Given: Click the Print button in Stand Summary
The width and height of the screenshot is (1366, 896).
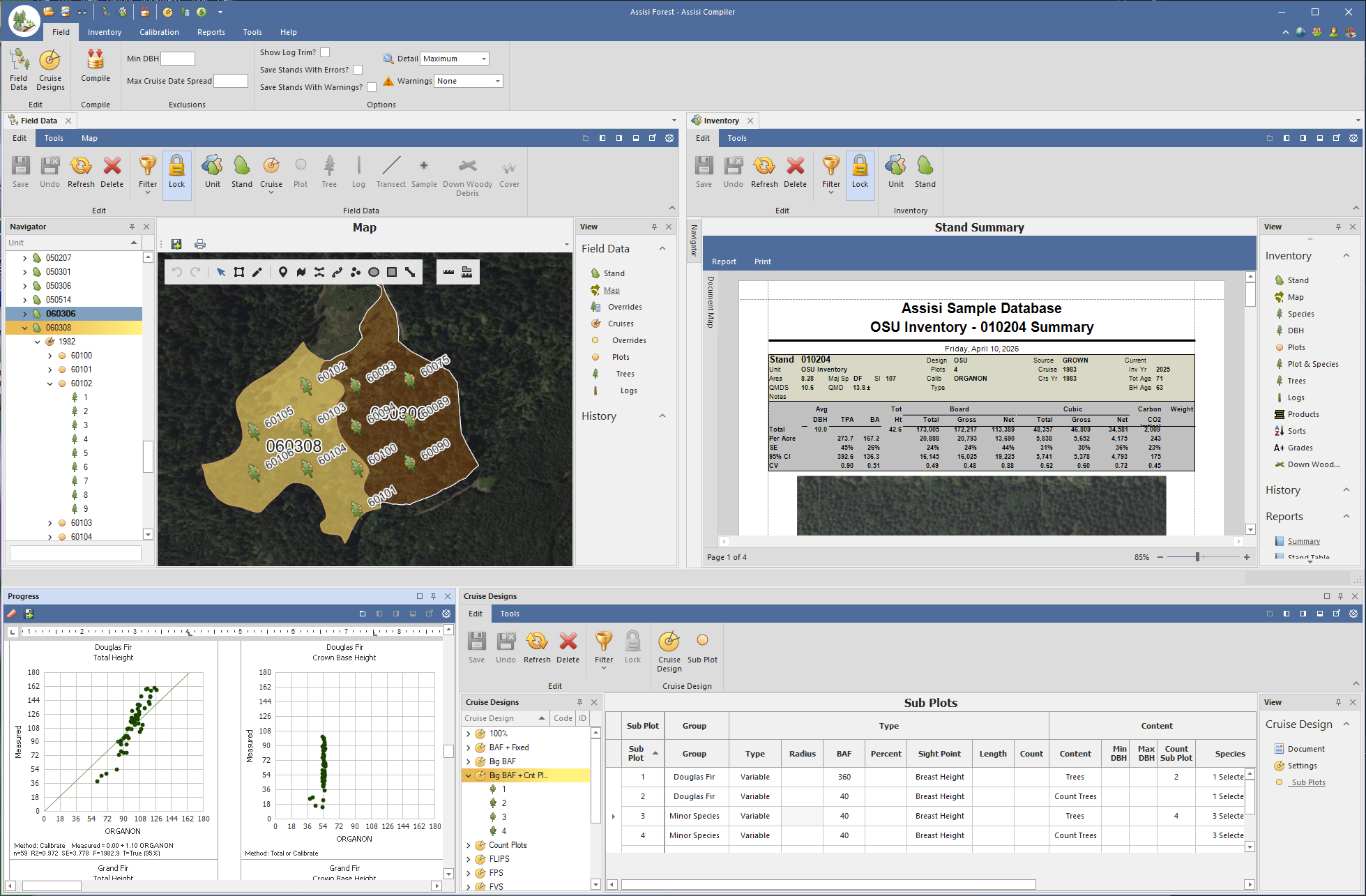Looking at the screenshot, I should pyautogui.click(x=762, y=261).
